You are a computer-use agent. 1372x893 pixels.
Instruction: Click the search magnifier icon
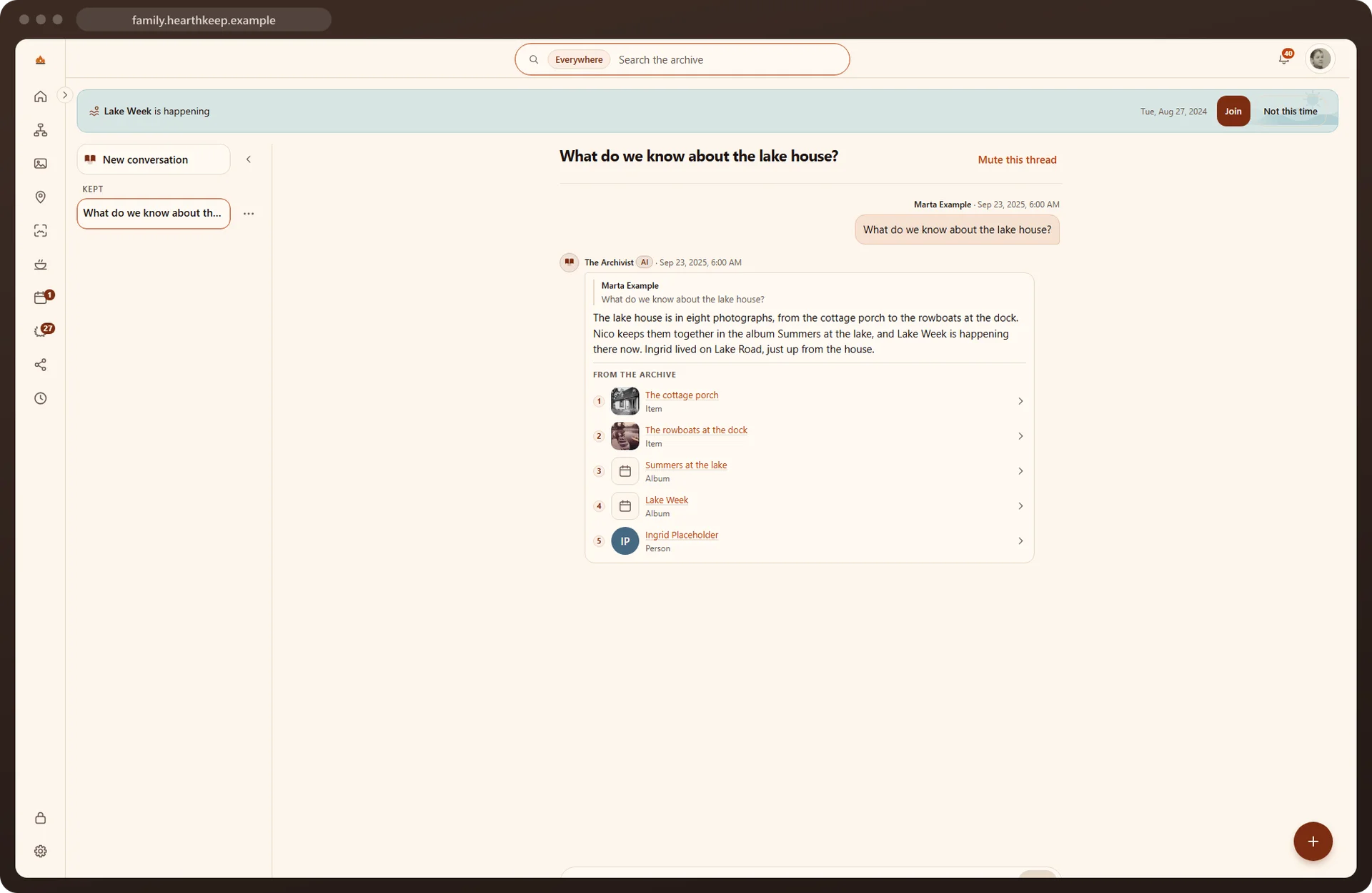click(x=534, y=60)
